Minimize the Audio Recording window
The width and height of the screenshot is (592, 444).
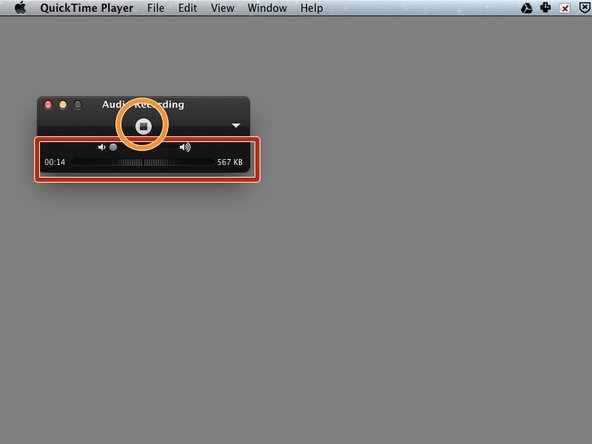click(63, 105)
